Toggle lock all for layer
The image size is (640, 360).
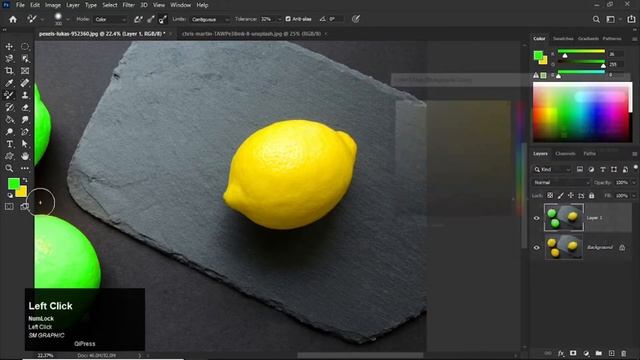coord(591,196)
